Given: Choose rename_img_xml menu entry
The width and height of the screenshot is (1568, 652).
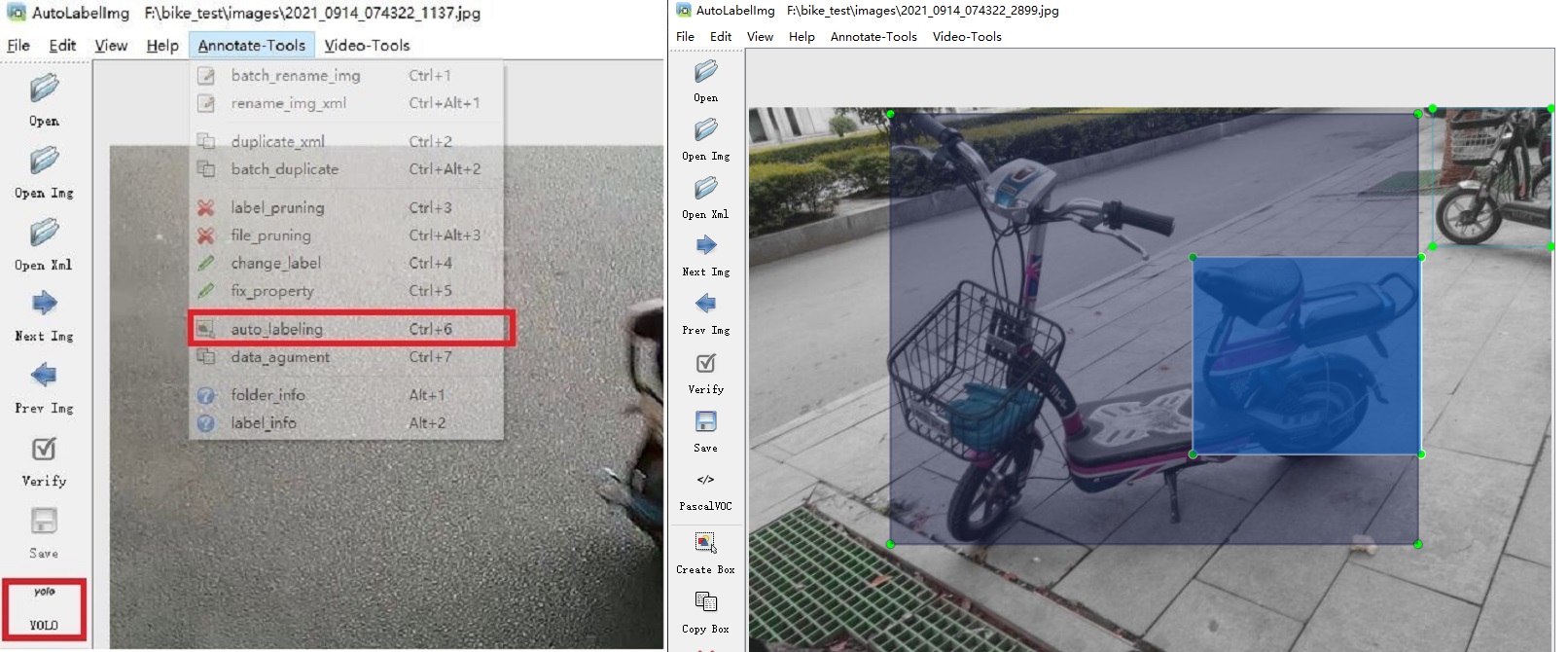Looking at the screenshot, I should pos(347,103).
